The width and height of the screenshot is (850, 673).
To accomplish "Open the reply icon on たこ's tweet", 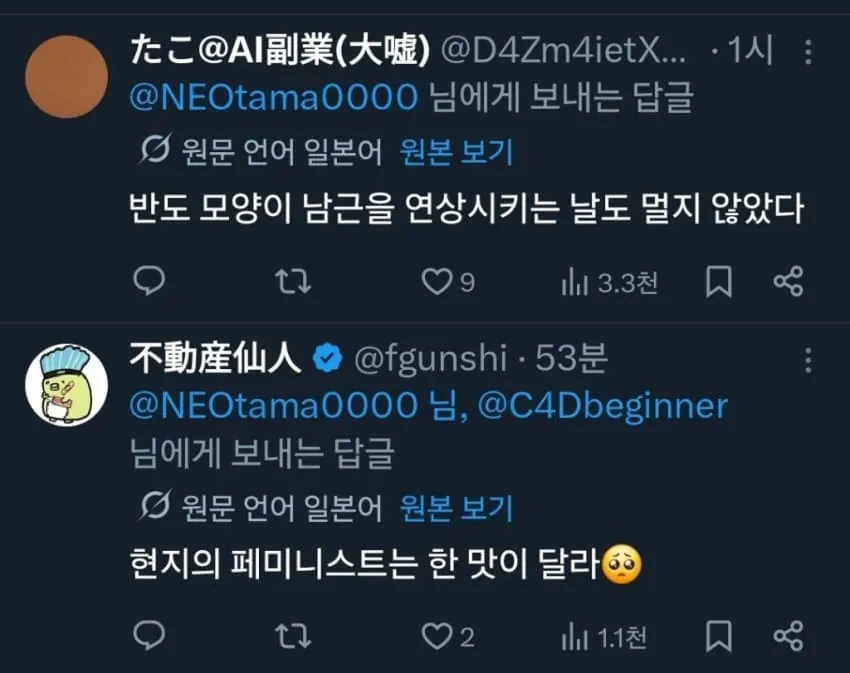I will pyautogui.click(x=150, y=282).
